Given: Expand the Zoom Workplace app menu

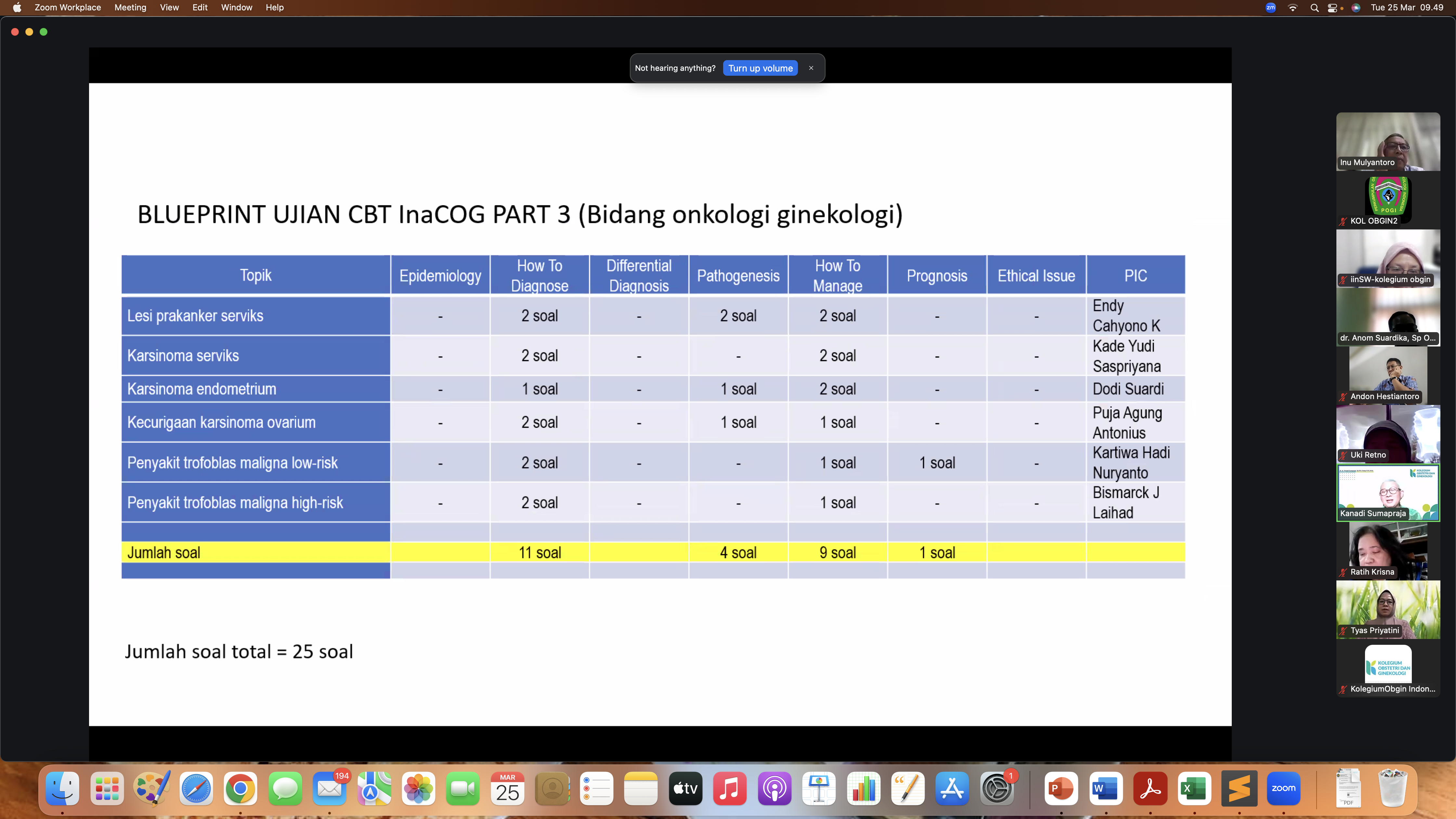Looking at the screenshot, I should point(67,7).
